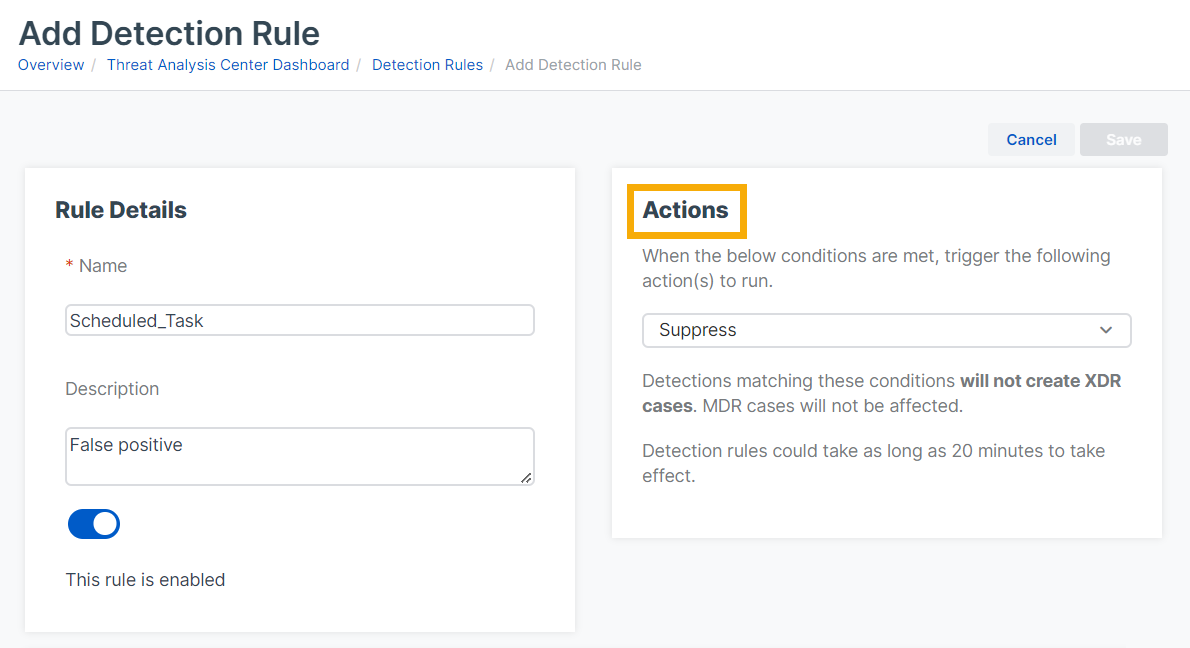Go back to Detection Rules breadcrumb
The height and width of the screenshot is (648, 1190).
pyautogui.click(x=427, y=65)
